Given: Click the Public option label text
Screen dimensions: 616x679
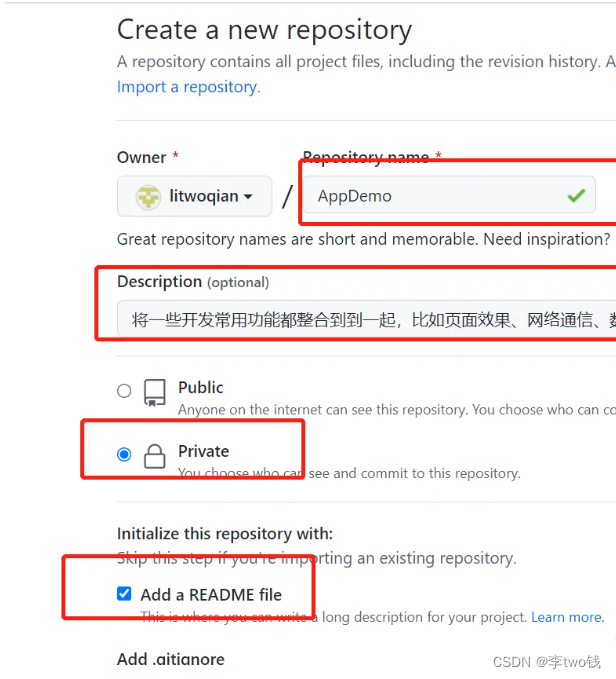Looking at the screenshot, I should pos(201,387).
